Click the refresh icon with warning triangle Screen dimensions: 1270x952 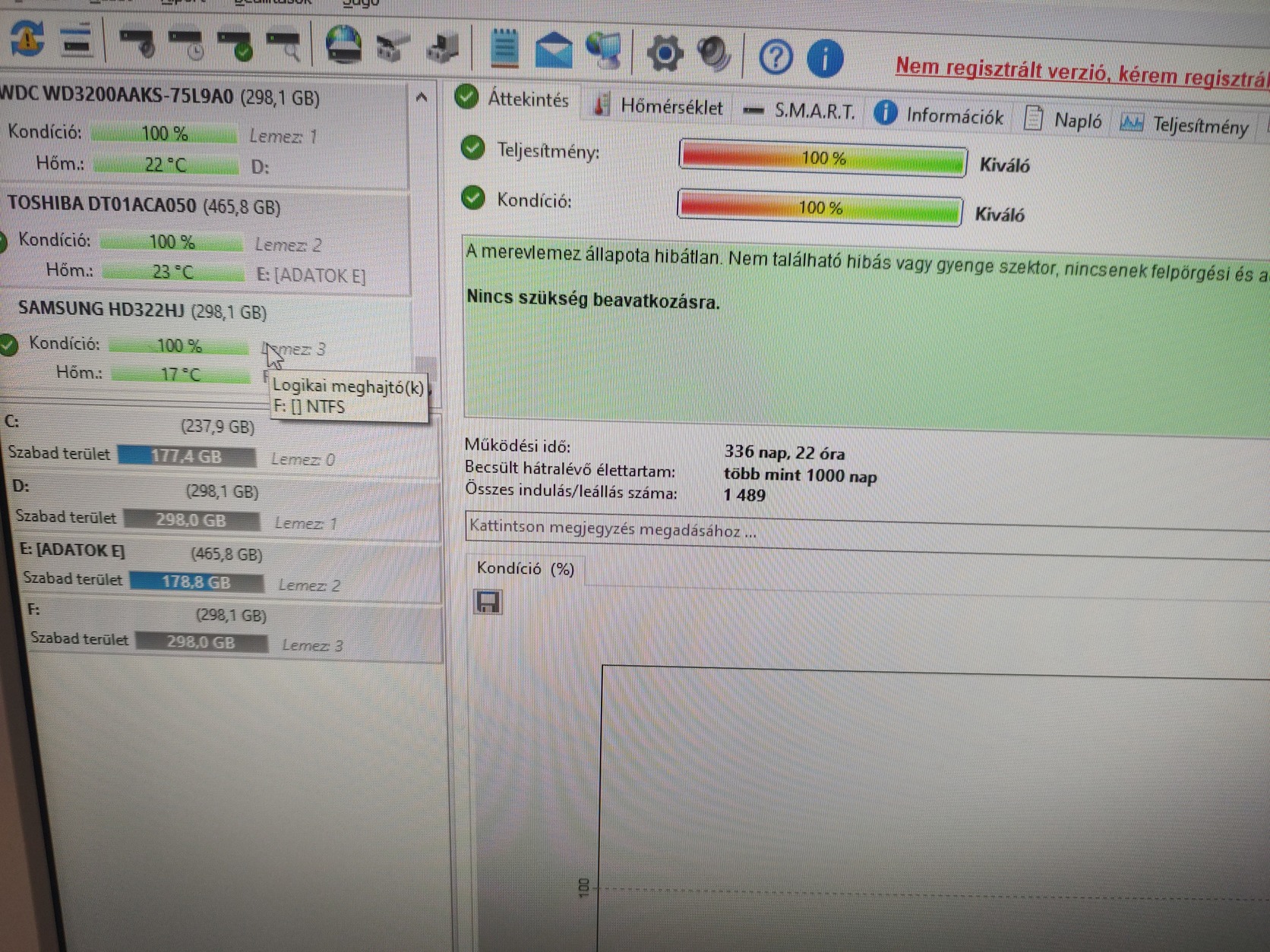click(x=27, y=38)
